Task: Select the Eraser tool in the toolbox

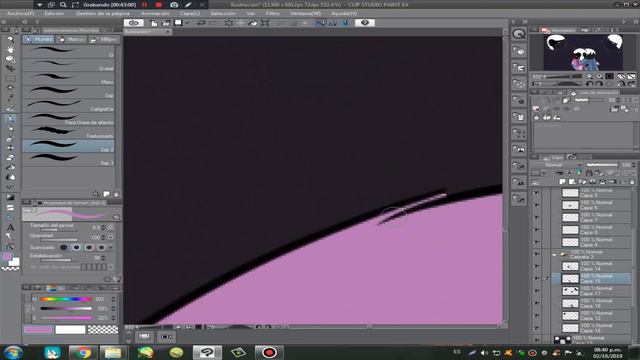Action: (10, 158)
